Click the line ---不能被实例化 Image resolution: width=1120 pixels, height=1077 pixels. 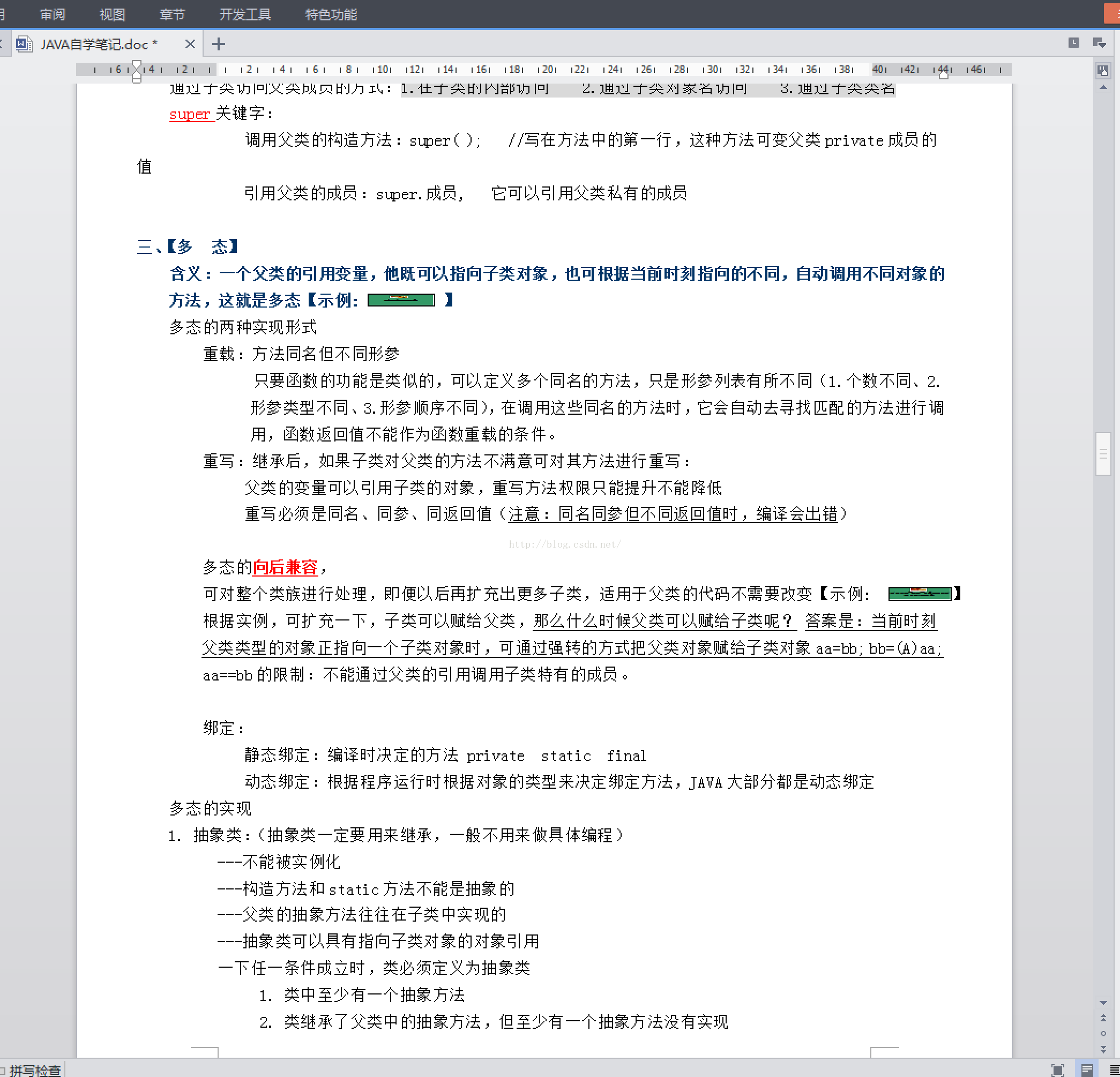pos(278,862)
